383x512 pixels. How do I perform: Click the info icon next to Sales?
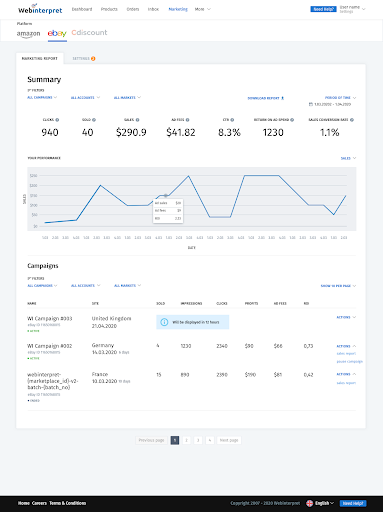tap(137, 120)
